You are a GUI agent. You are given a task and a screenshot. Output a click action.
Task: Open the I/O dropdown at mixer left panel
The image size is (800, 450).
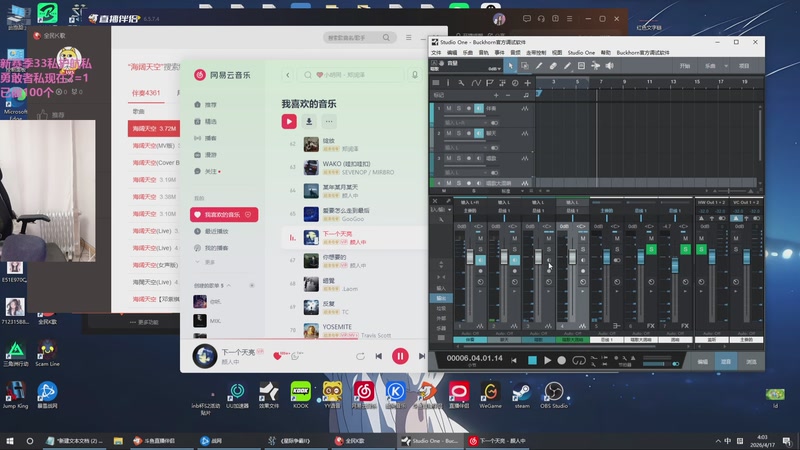tap(441, 209)
